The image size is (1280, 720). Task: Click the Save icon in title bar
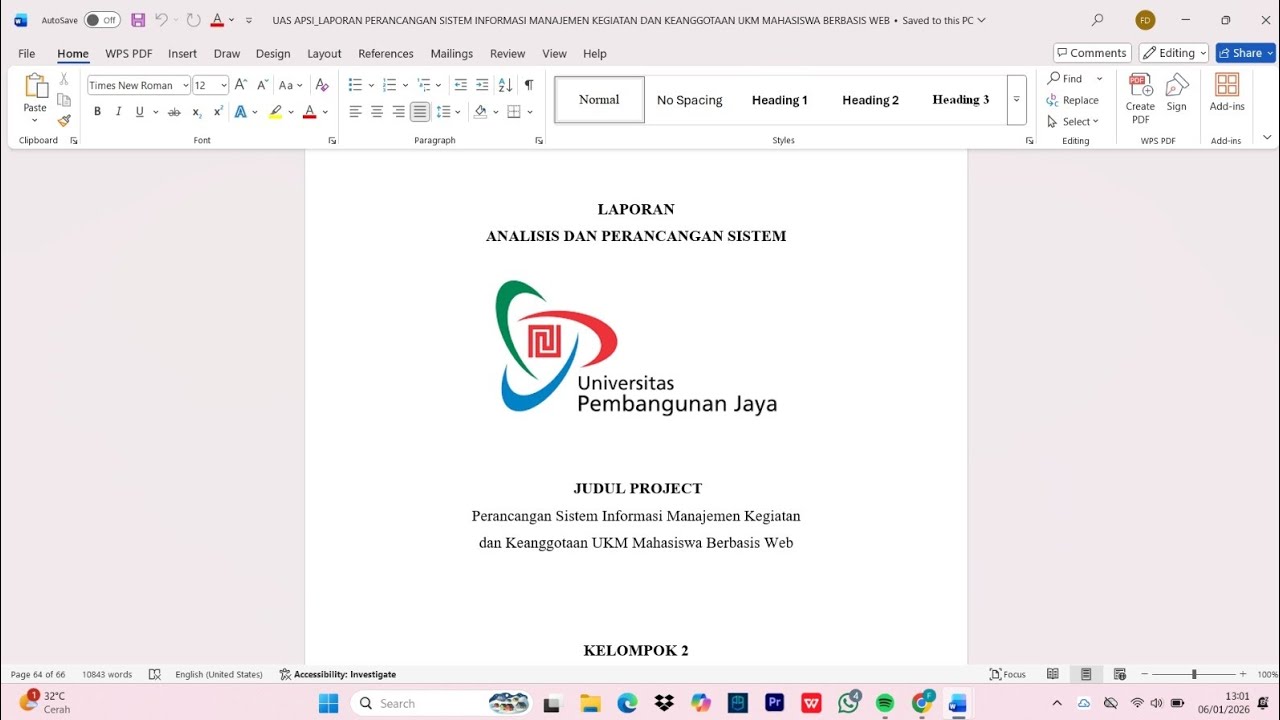point(138,20)
